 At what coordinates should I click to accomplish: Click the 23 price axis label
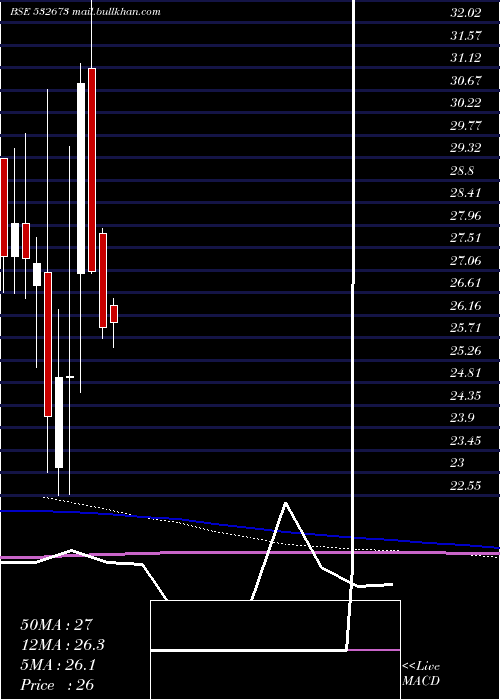458,463
